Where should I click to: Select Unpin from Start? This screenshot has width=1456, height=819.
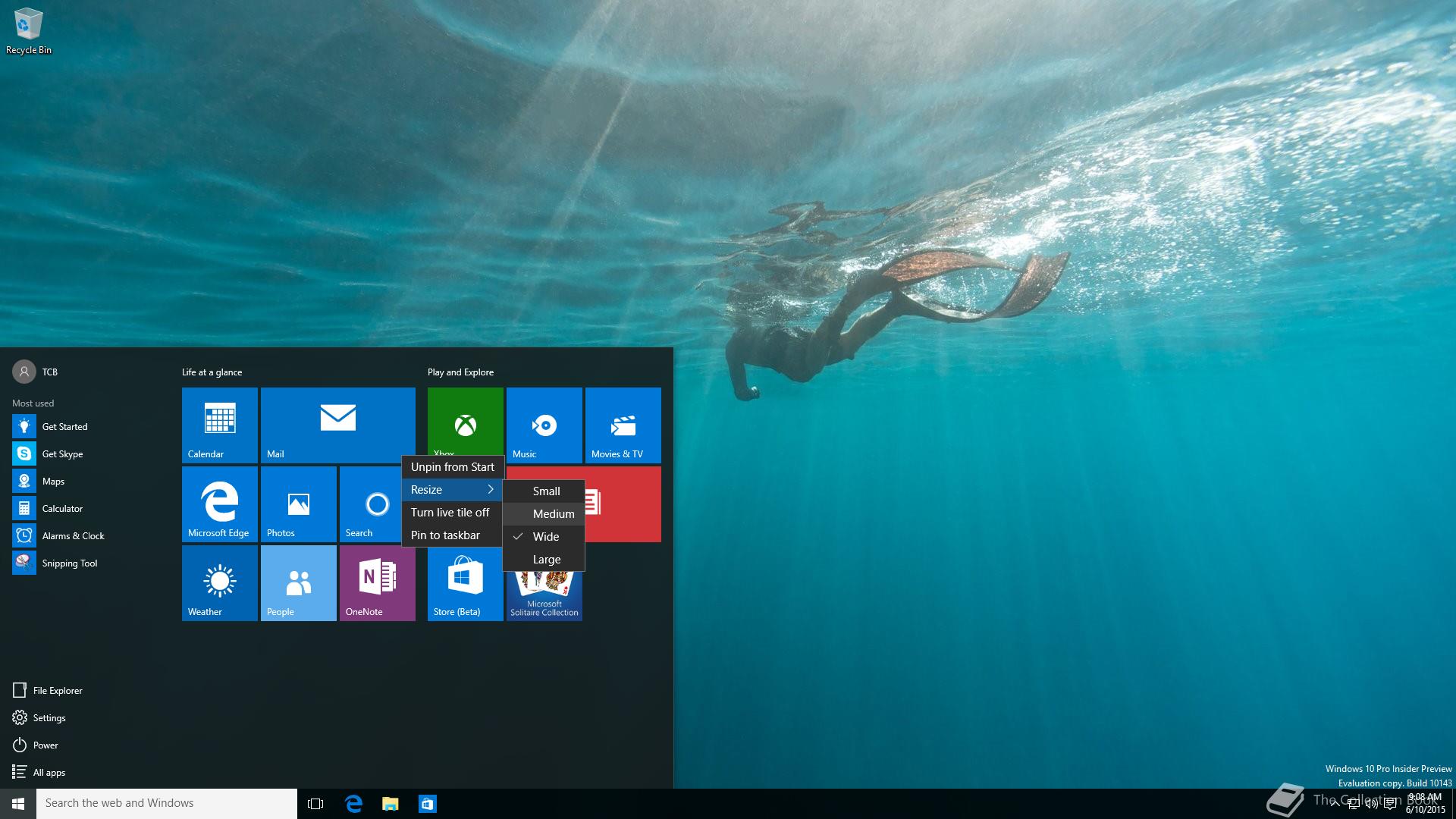point(453,467)
